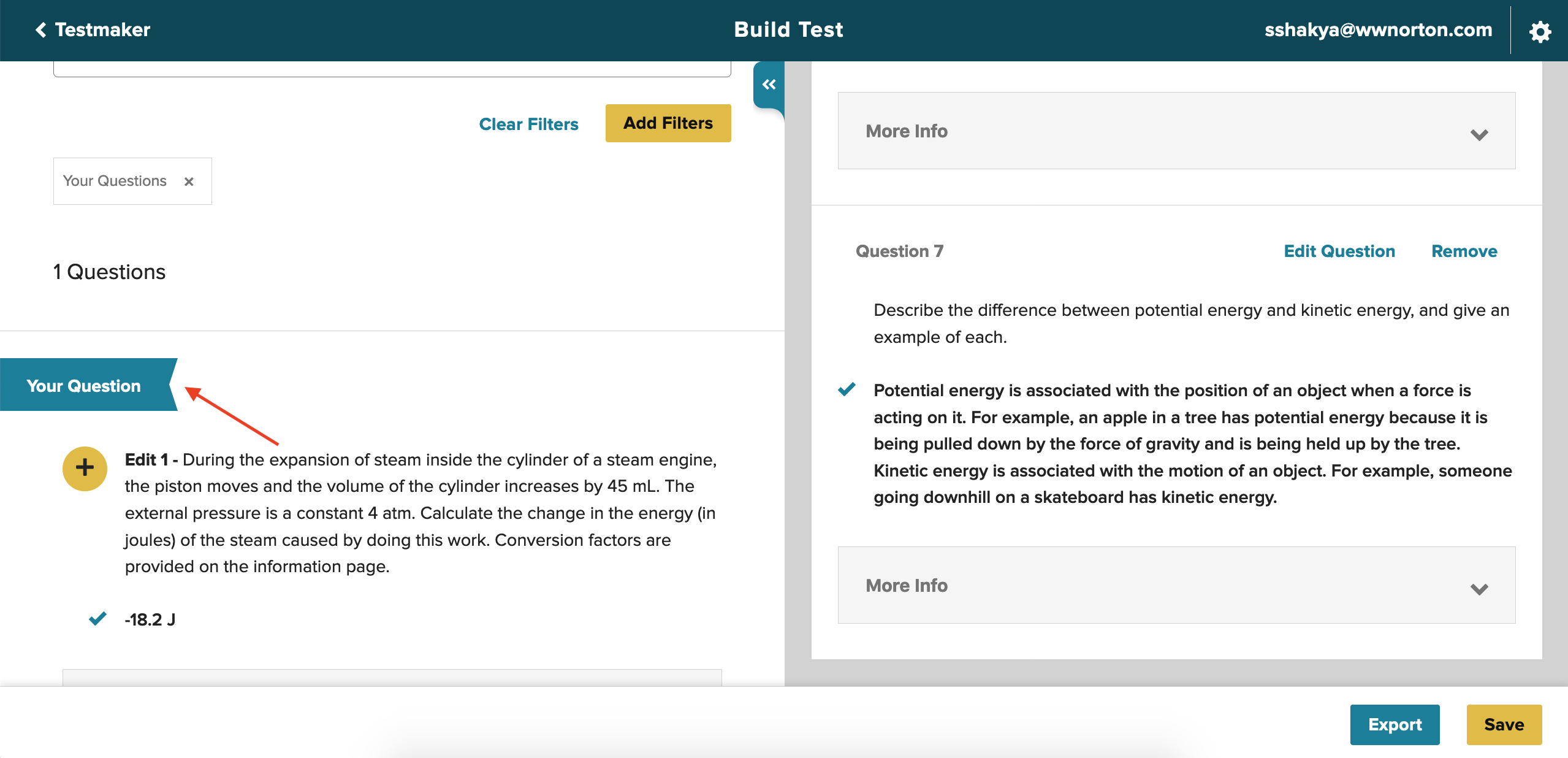Export the test
Screen dimensions: 1568x758
1394,724
